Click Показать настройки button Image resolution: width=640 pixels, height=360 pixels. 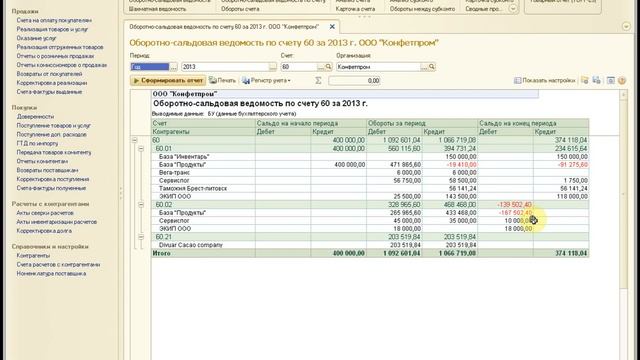point(544,81)
